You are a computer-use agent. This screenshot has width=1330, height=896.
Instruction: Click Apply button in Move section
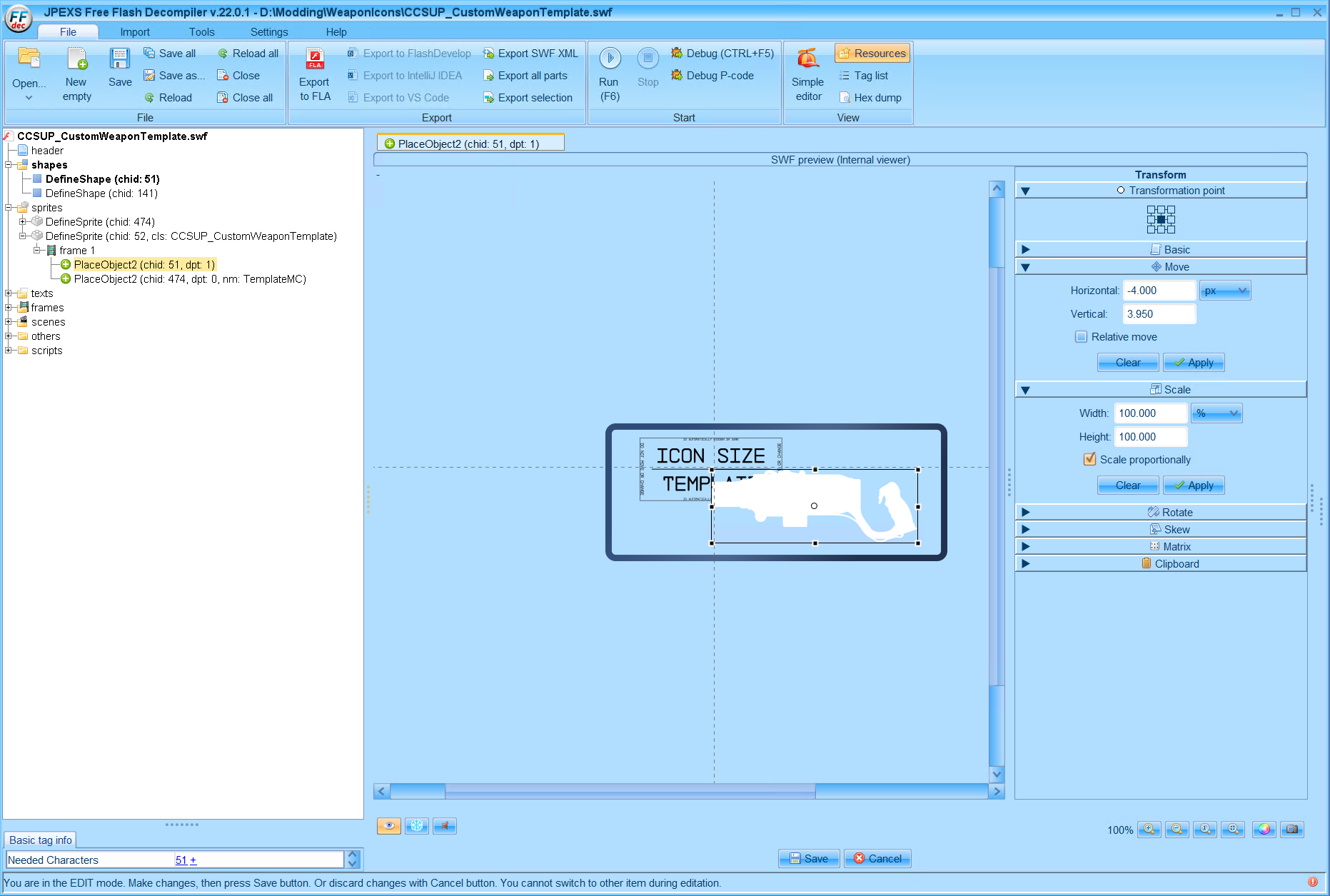[1194, 363]
